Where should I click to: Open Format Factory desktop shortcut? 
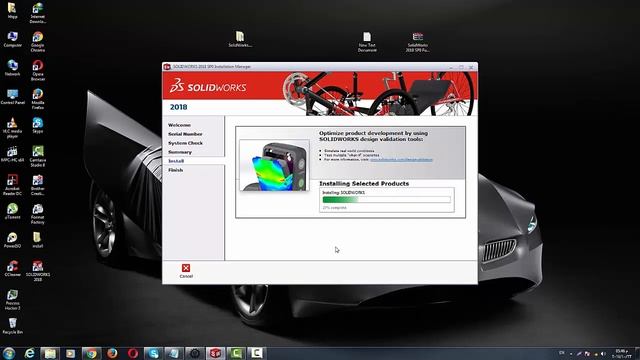pyautogui.click(x=38, y=213)
